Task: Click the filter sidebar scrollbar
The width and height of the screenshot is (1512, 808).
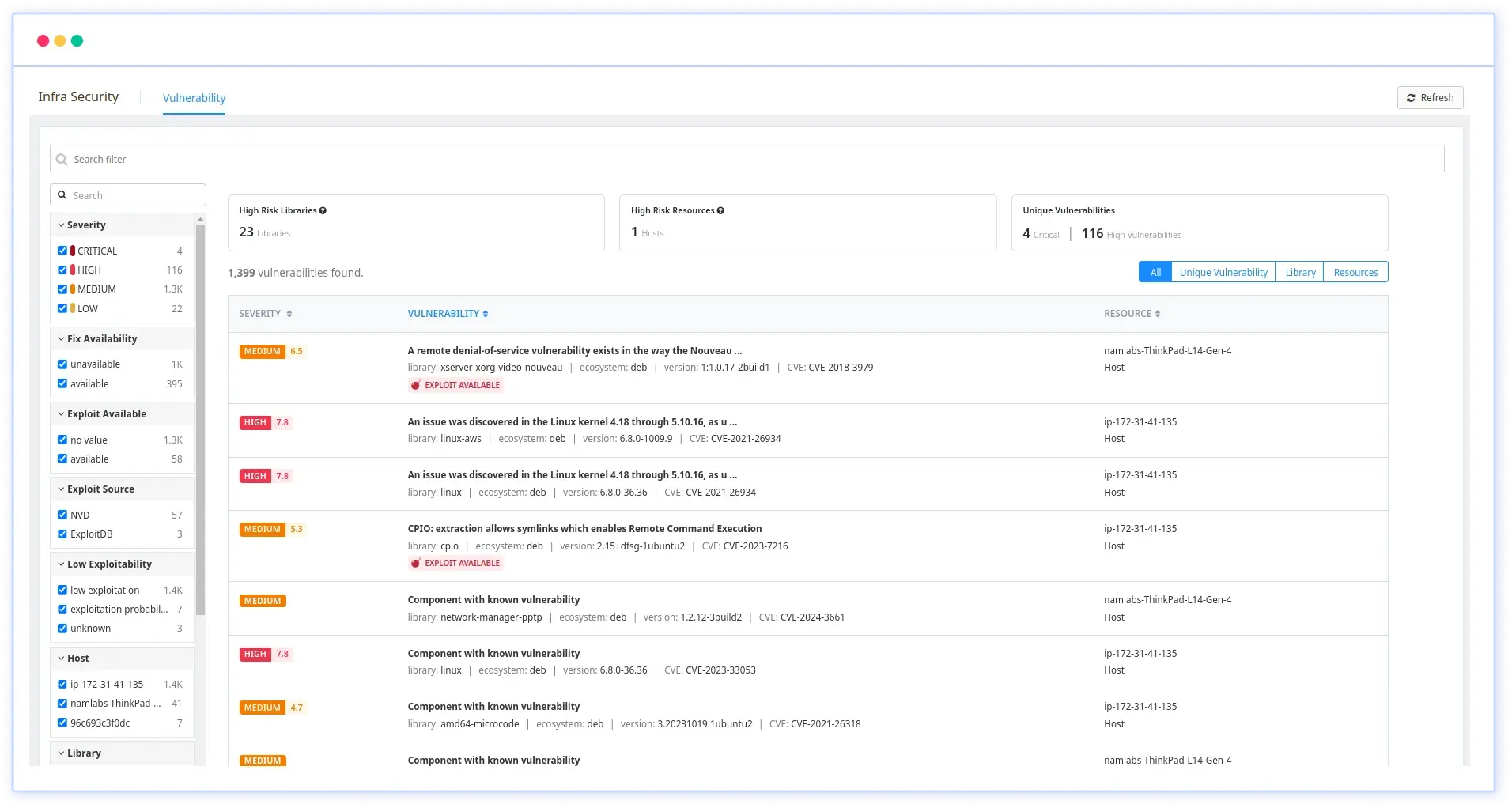Action: 200,419
